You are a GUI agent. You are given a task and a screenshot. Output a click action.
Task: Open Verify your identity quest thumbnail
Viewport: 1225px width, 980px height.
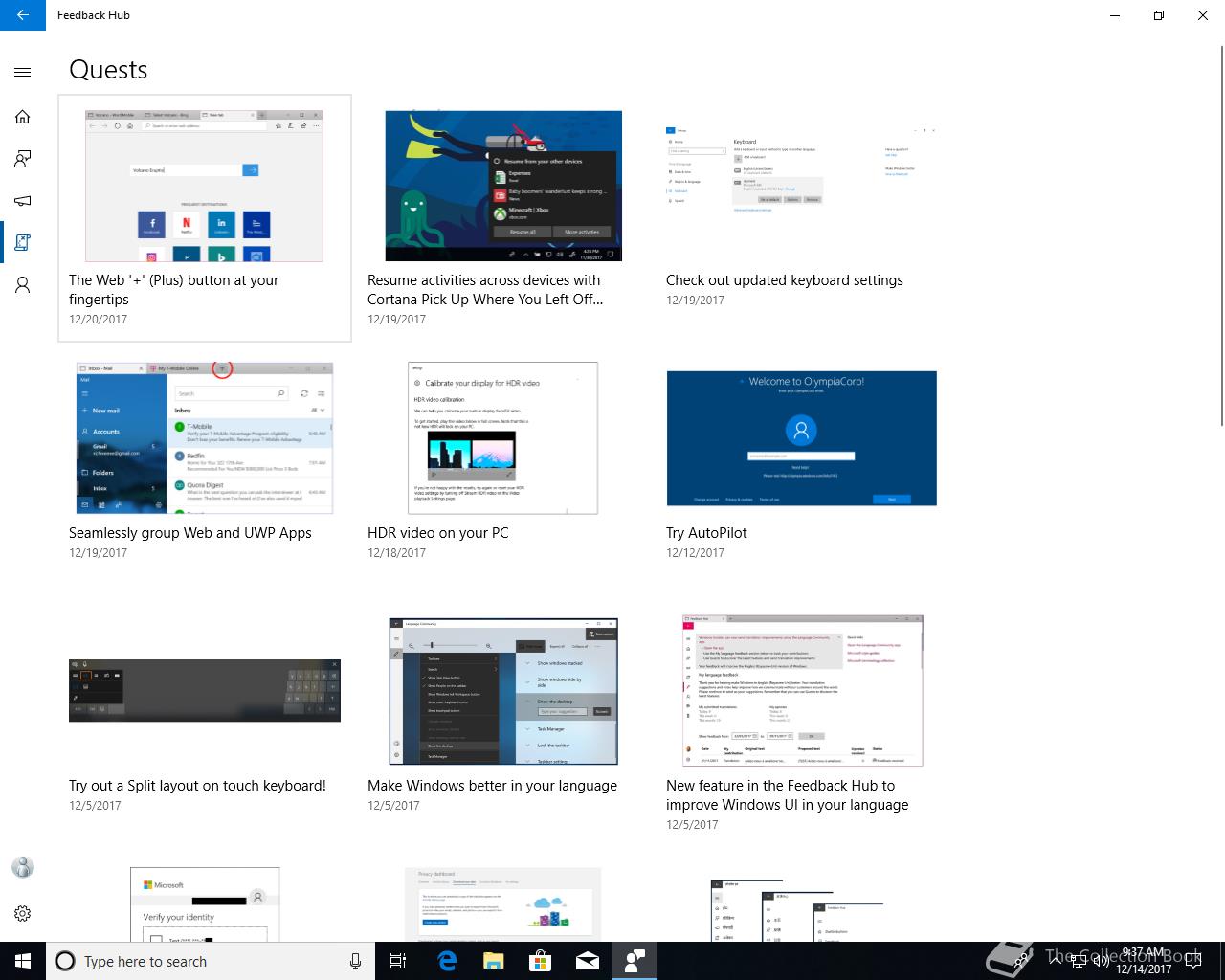205,904
